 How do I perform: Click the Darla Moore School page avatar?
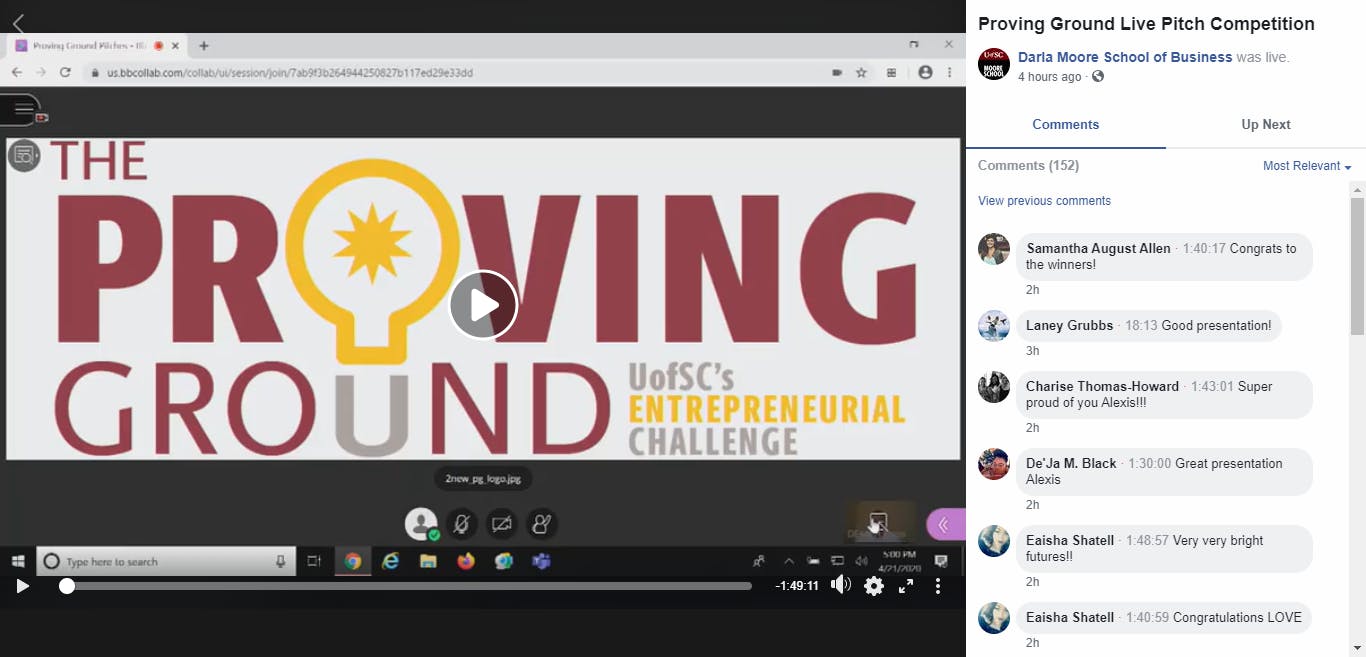pyautogui.click(x=994, y=64)
